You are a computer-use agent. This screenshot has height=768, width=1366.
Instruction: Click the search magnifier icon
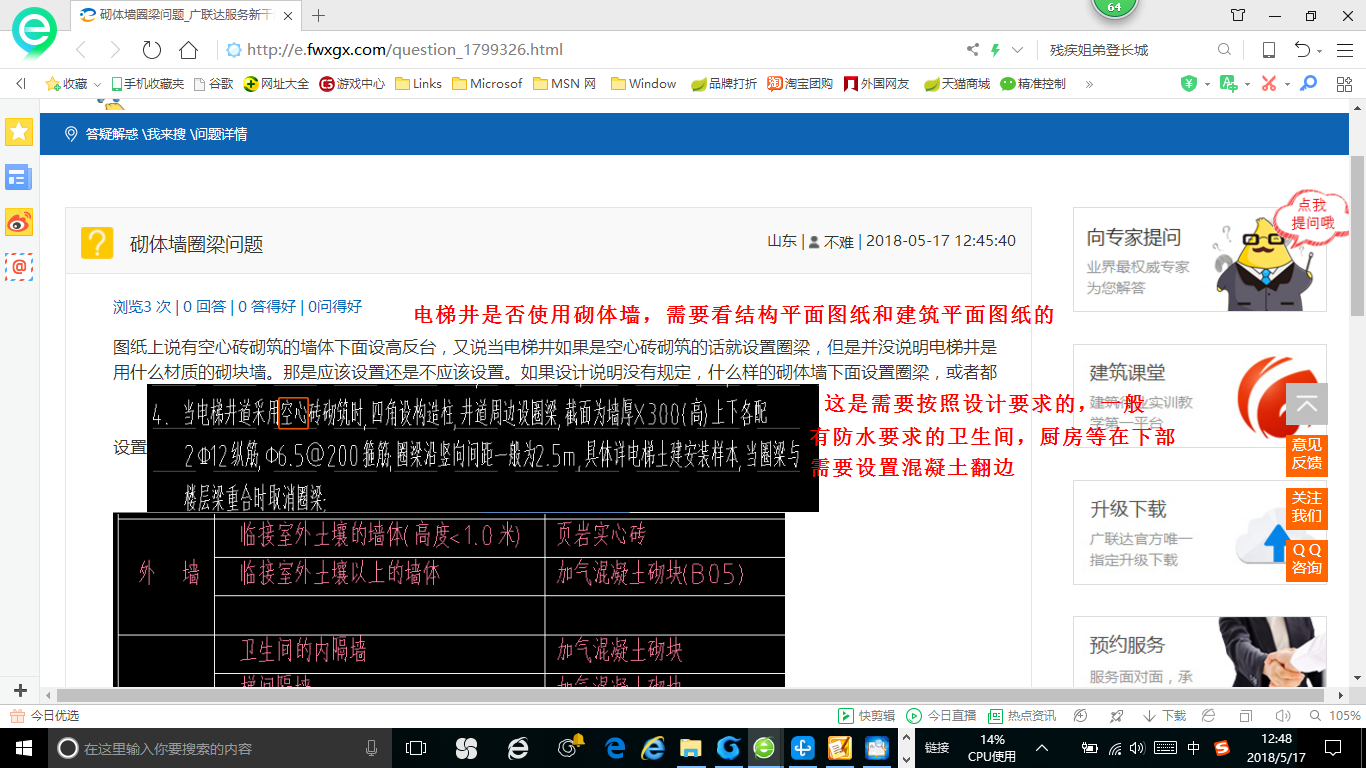click(1224, 50)
